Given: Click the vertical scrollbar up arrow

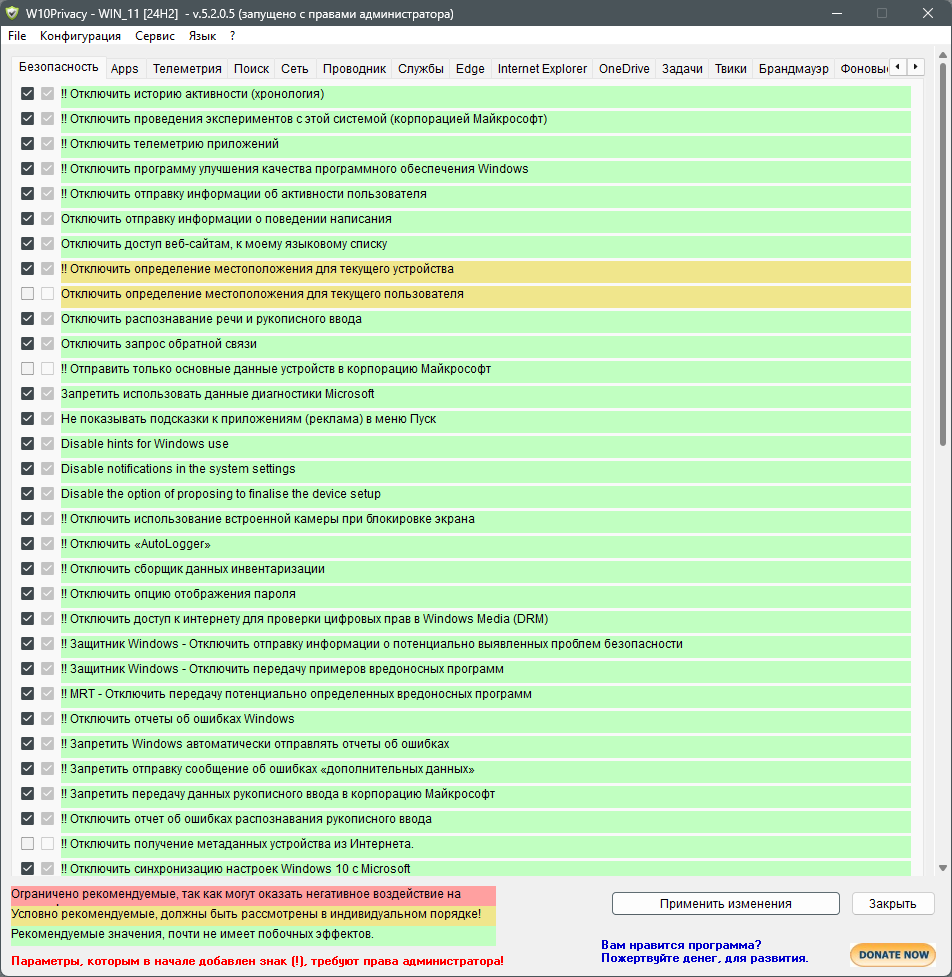Looking at the screenshot, I should pos(943,57).
